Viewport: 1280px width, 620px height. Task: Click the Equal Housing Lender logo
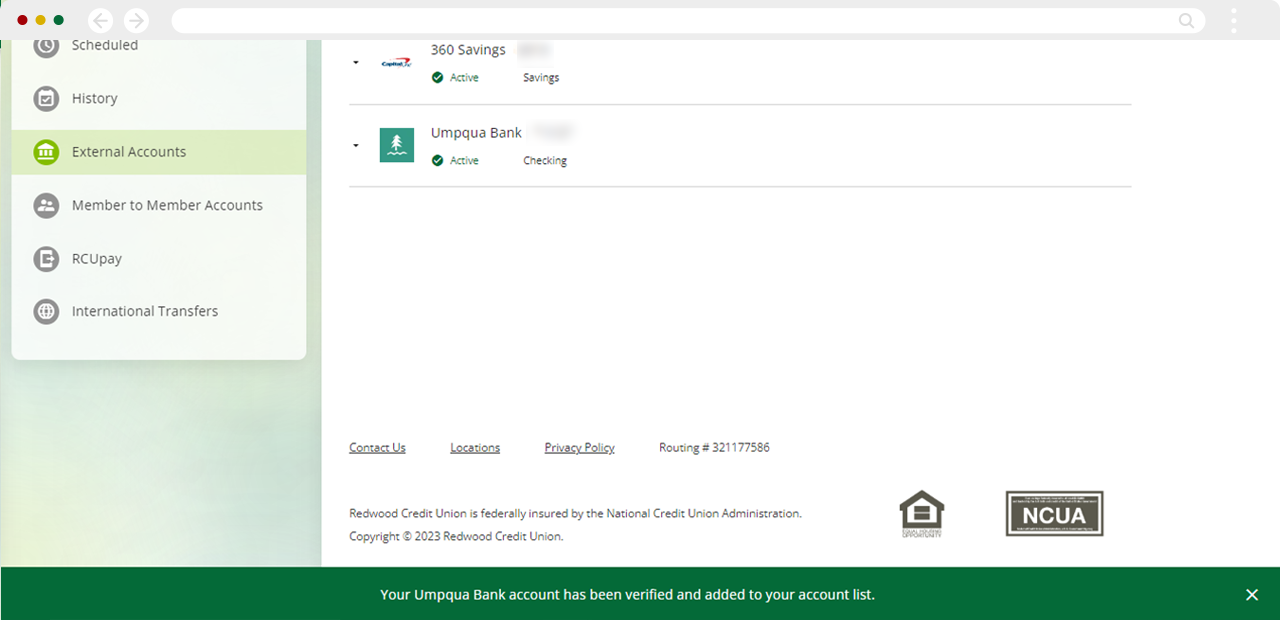coord(922,514)
